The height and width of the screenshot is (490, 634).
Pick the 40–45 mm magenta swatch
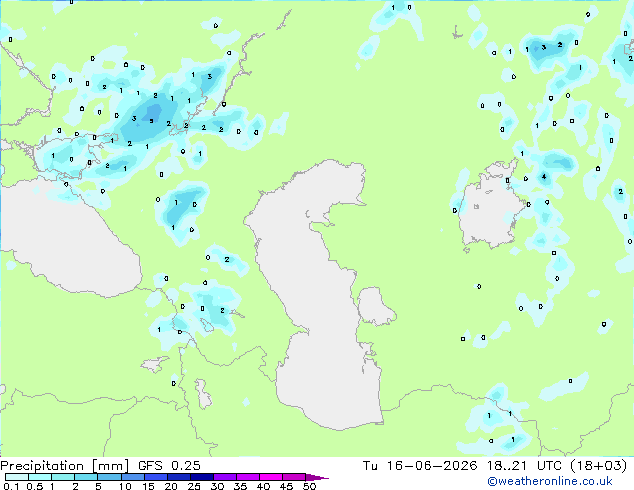pos(271,477)
